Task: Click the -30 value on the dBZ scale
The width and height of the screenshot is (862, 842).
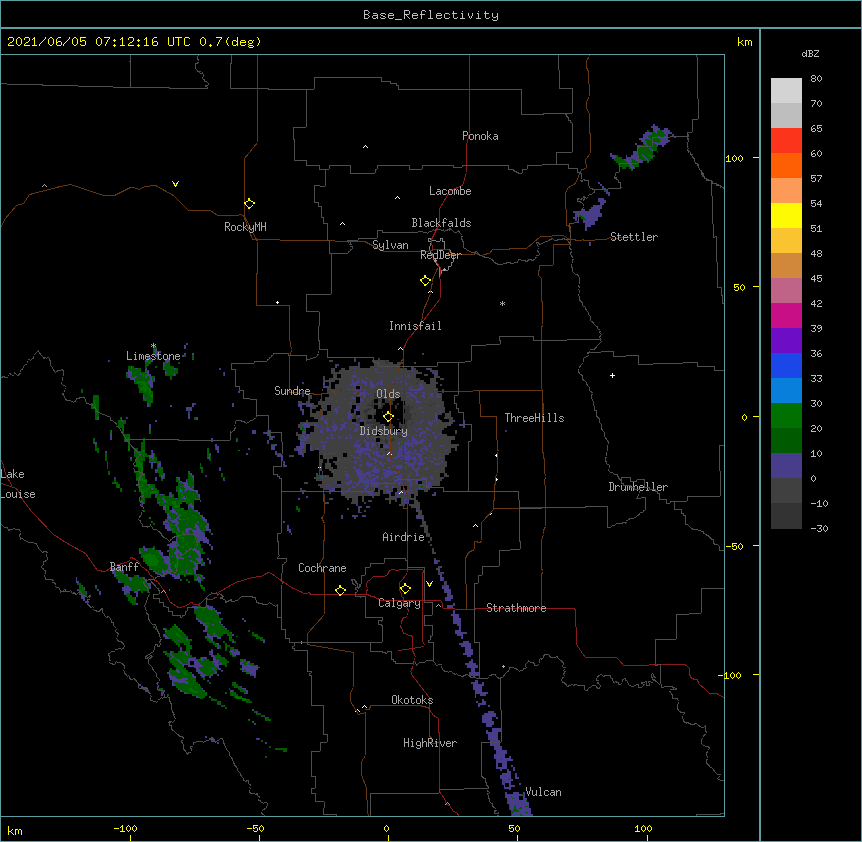Action: [819, 528]
